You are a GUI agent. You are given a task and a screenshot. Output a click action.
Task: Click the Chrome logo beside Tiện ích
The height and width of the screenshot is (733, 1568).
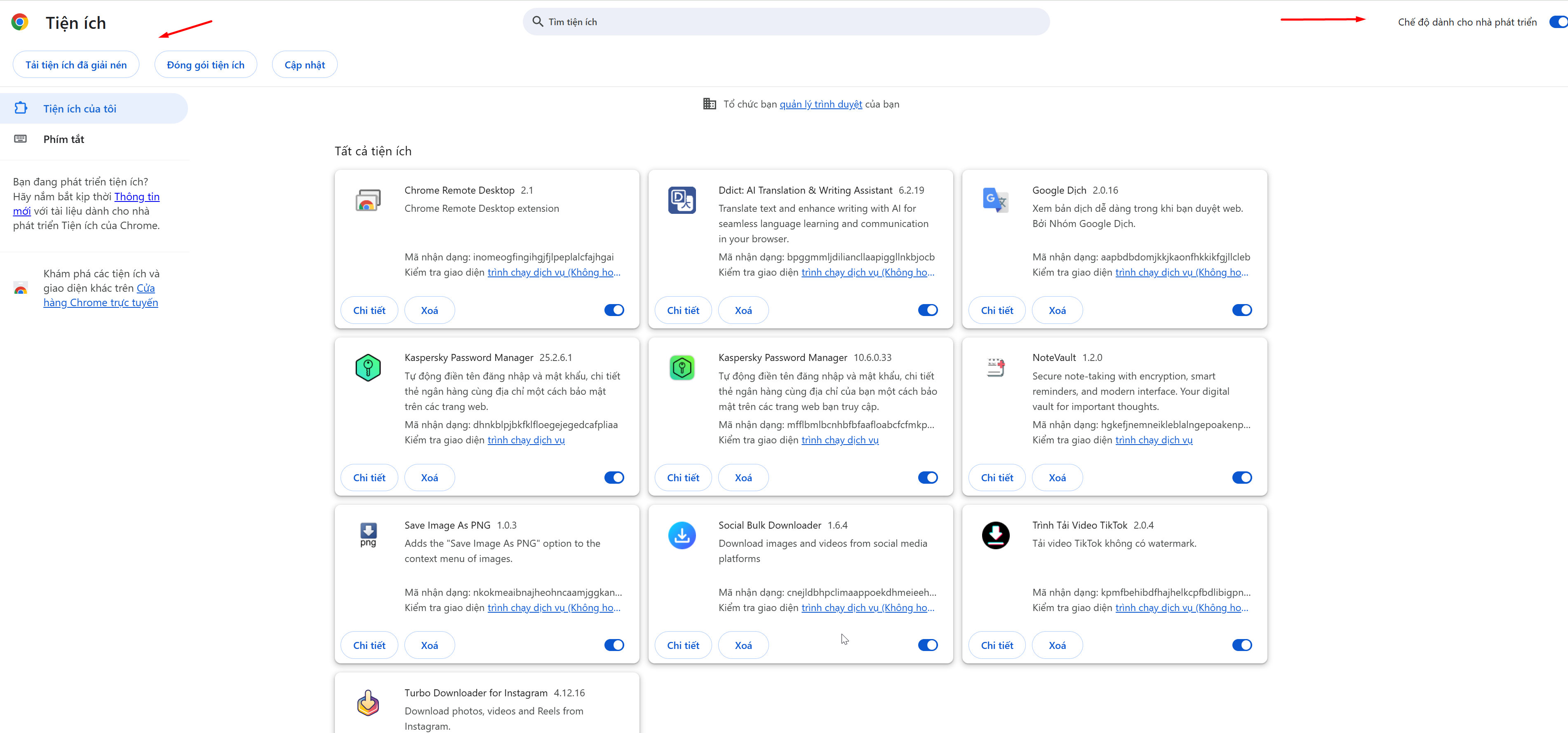[20, 23]
